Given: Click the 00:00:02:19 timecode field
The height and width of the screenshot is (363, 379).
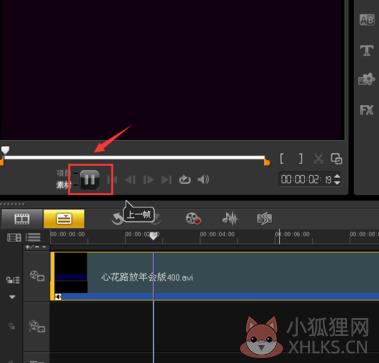Looking at the screenshot, I should click(306, 180).
